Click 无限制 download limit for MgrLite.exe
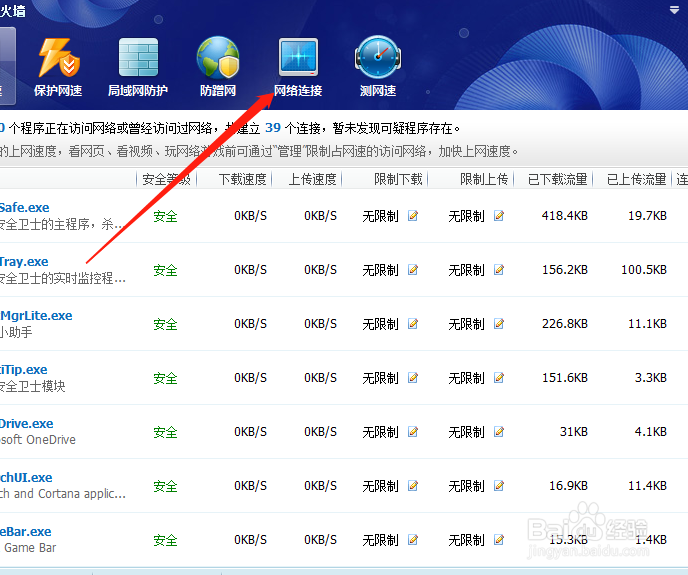 (x=380, y=324)
